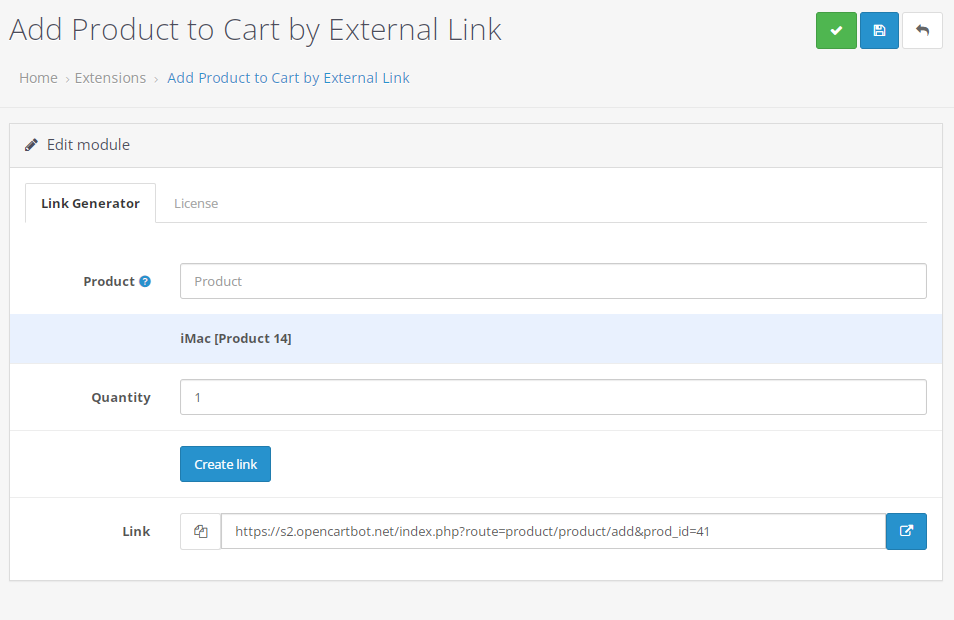The width and height of the screenshot is (954, 620).
Task: Click the Edit module panel heading
Action: [88, 145]
